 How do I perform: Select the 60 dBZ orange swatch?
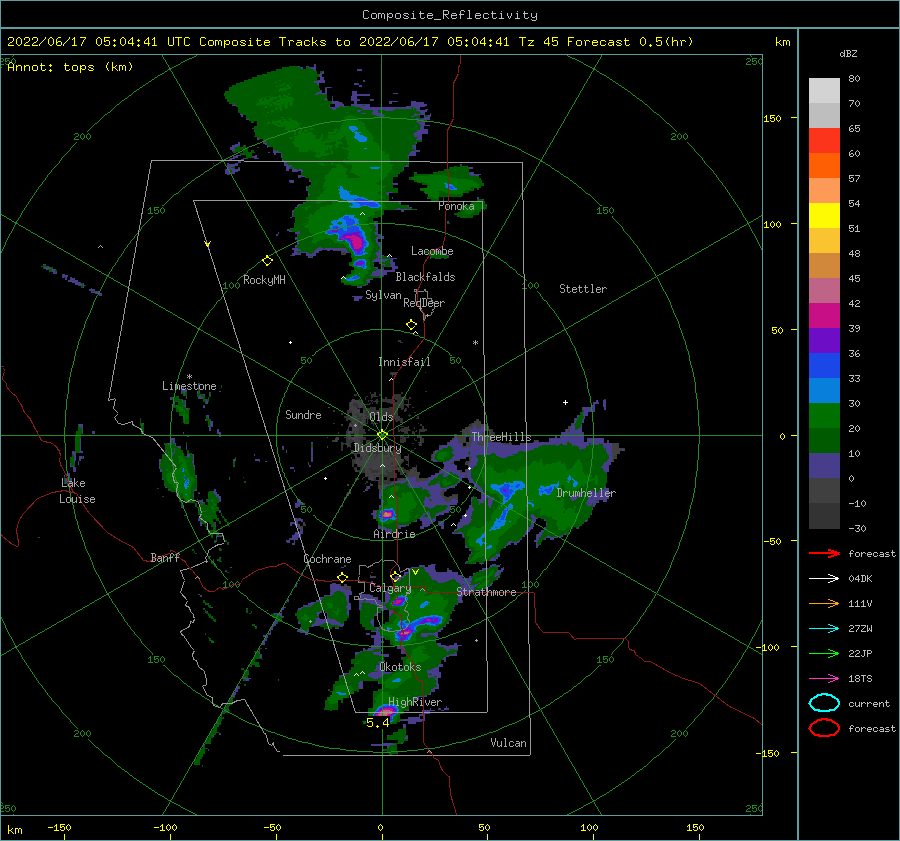824,165
